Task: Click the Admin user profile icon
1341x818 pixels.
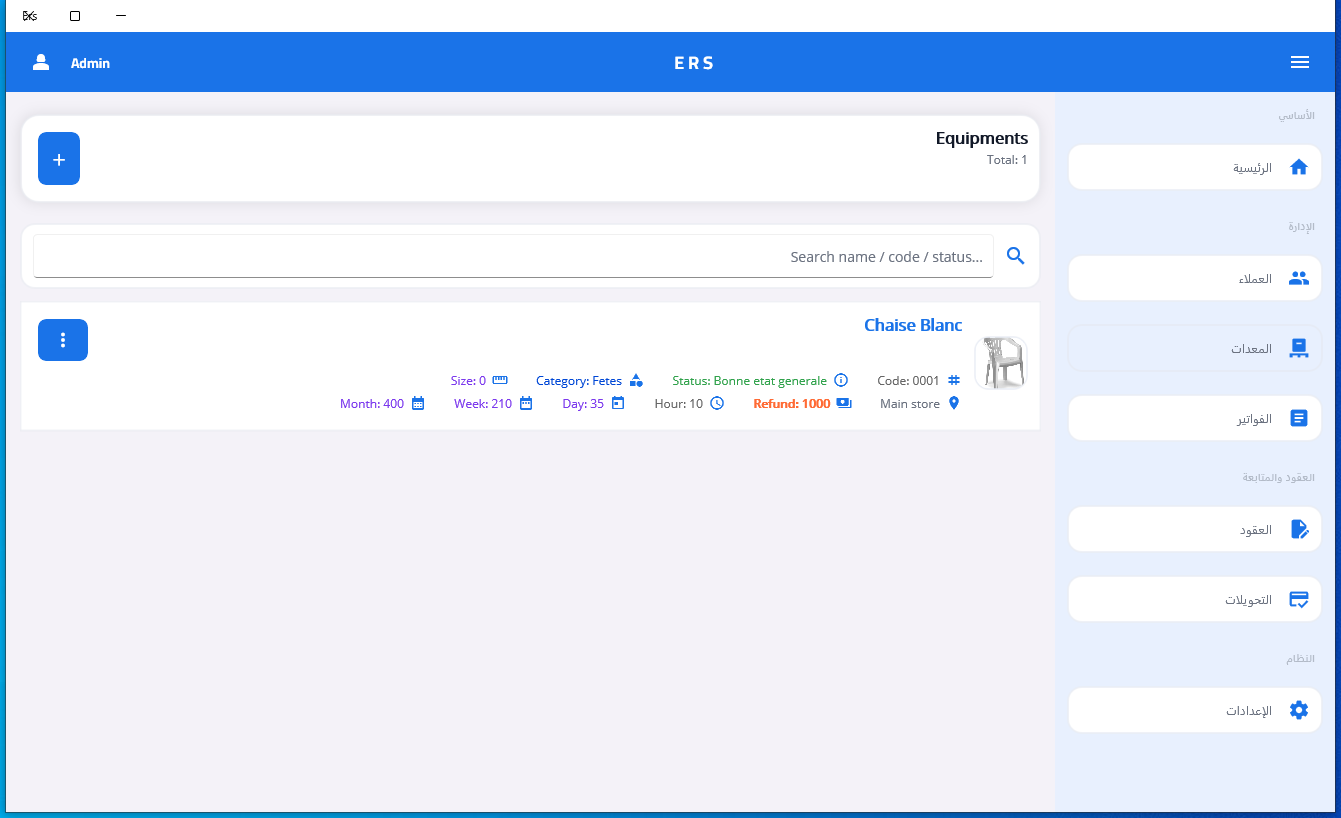Action: (x=41, y=62)
